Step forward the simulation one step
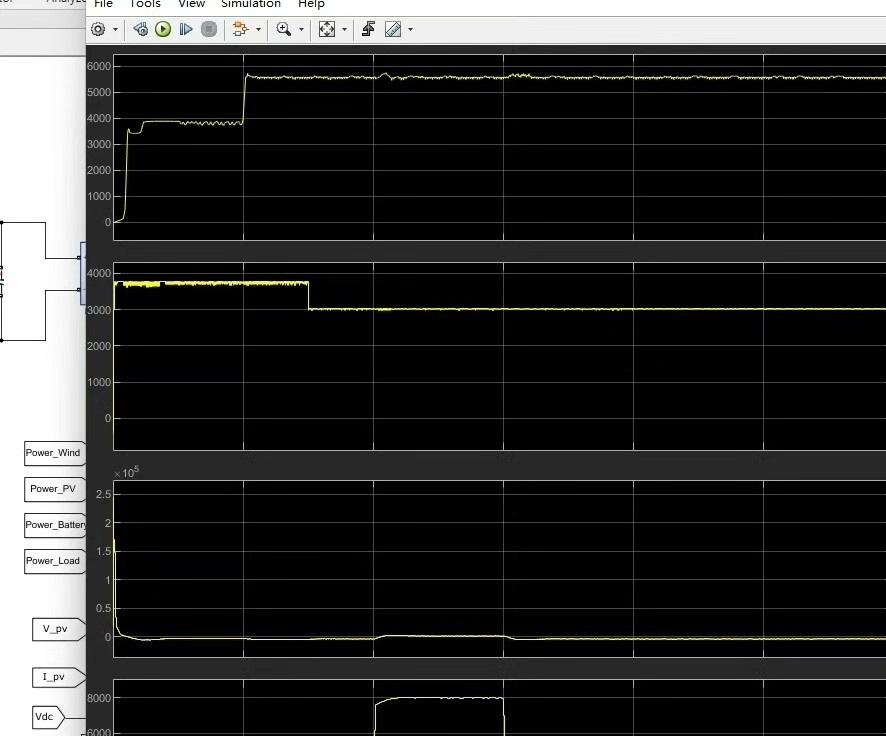This screenshot has height=736, width=886. (186, 29)
